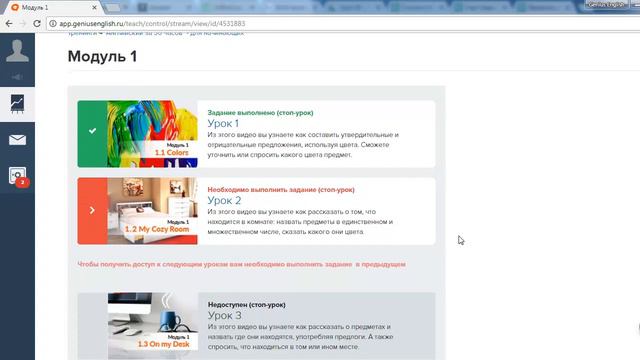This screenshot has width=640, height=360.
Task: Click the Урок 1 description text
Action: coord(303,144)
